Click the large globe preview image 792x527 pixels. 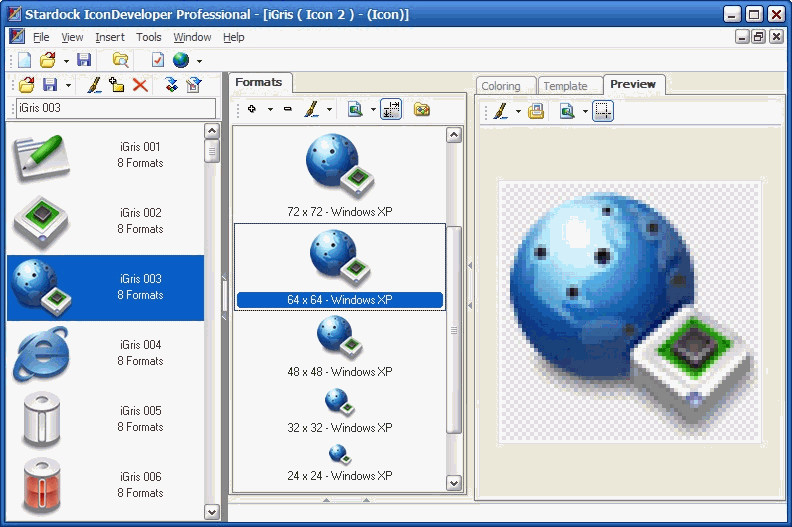click(630, 312)
